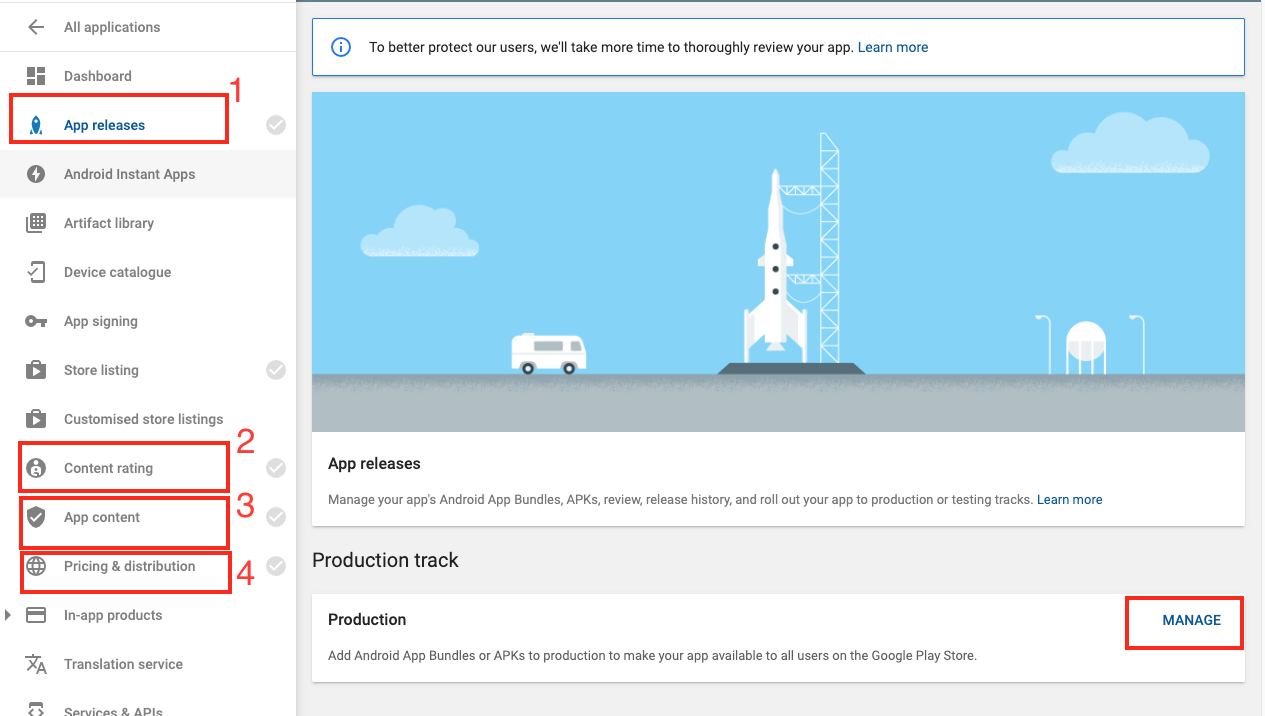The image size is (1265, 716).
Task: Open Translation service
Action: point(124,664)
